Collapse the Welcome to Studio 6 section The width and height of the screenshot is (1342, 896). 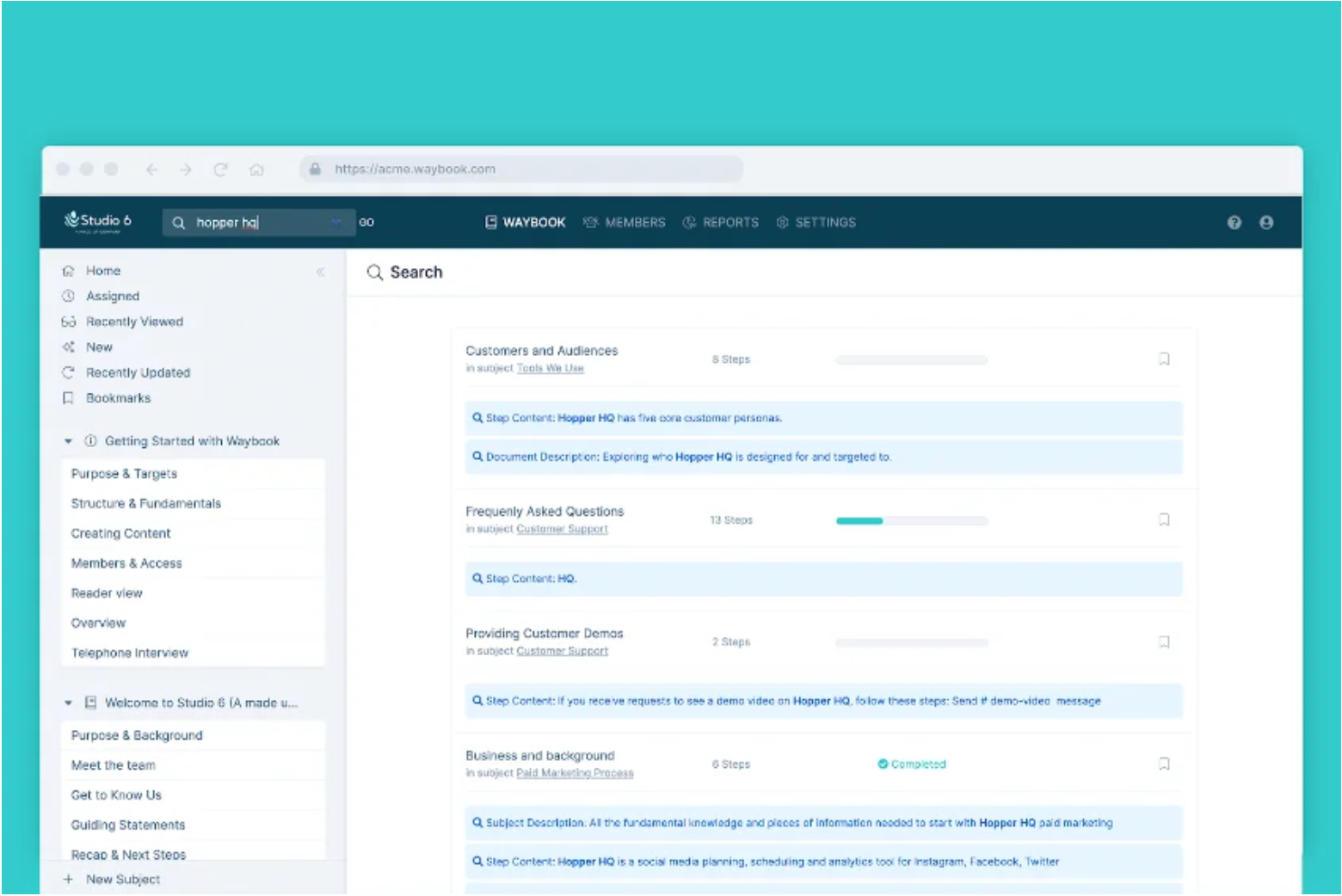click(x=69, y=703)
